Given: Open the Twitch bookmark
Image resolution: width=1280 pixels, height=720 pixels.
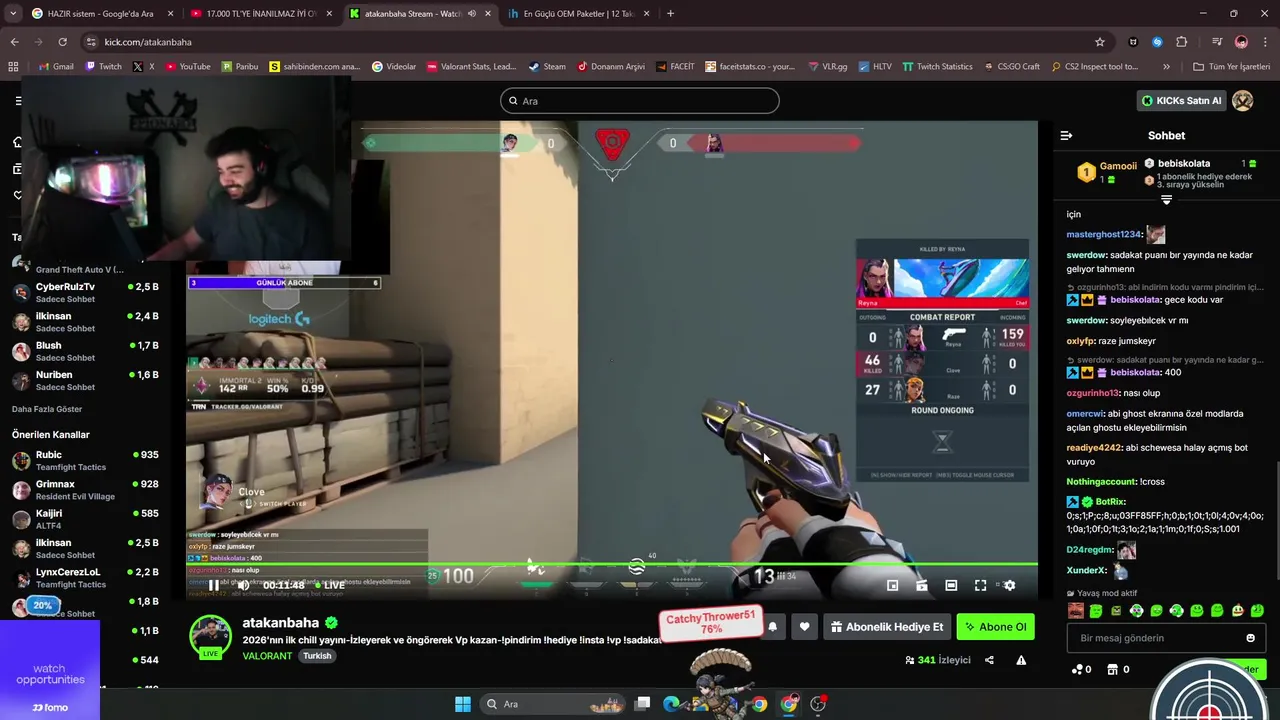Looking at the screenshot, I should tap(103, 67).
